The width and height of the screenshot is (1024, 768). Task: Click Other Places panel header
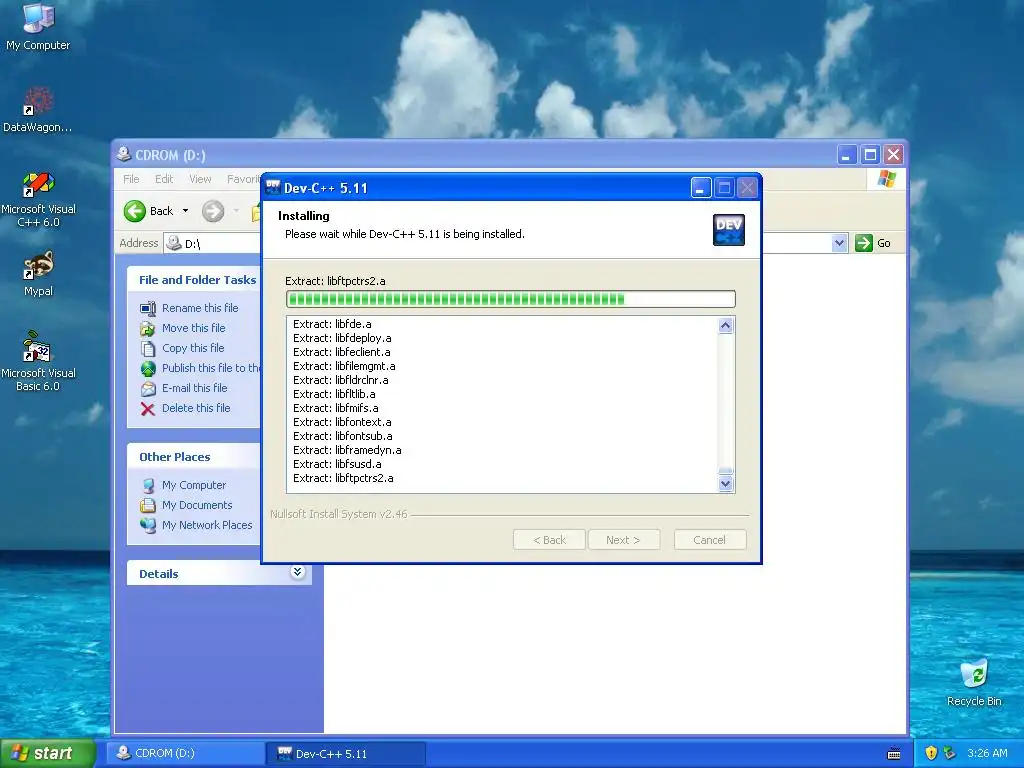click(194, 456)
